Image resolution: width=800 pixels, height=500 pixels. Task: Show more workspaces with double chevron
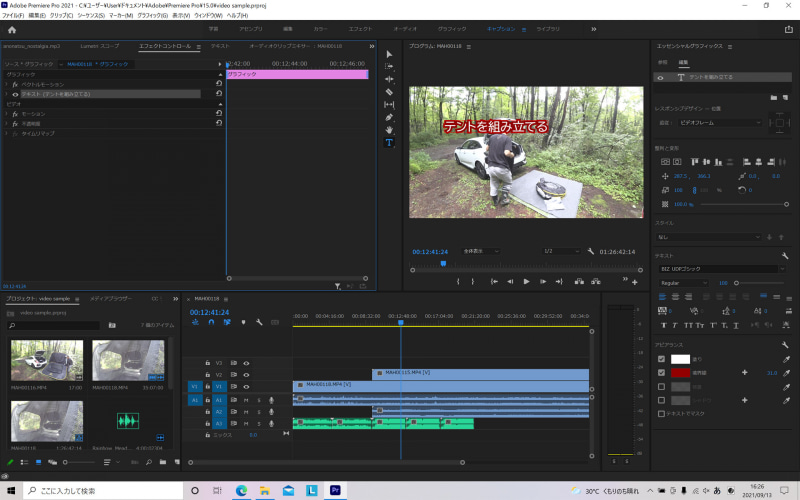pos(593,29)
